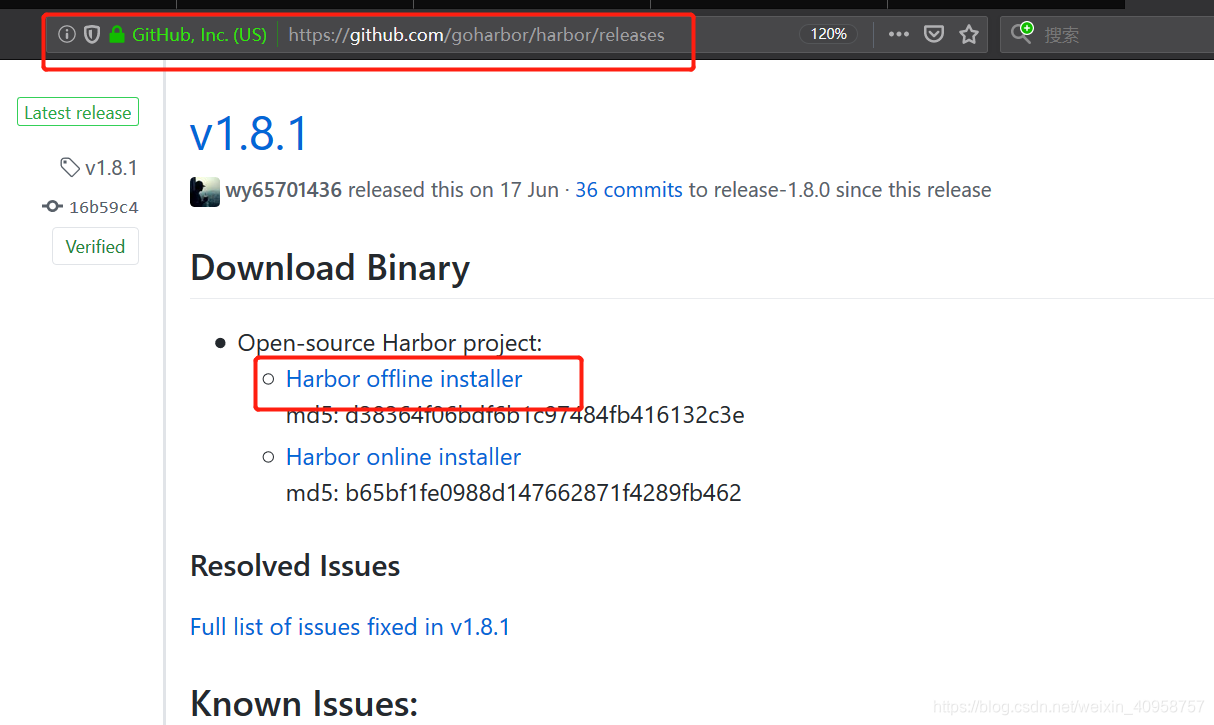Open Full list of issues fixed in v1.8.1

click(x=350, y=627)
